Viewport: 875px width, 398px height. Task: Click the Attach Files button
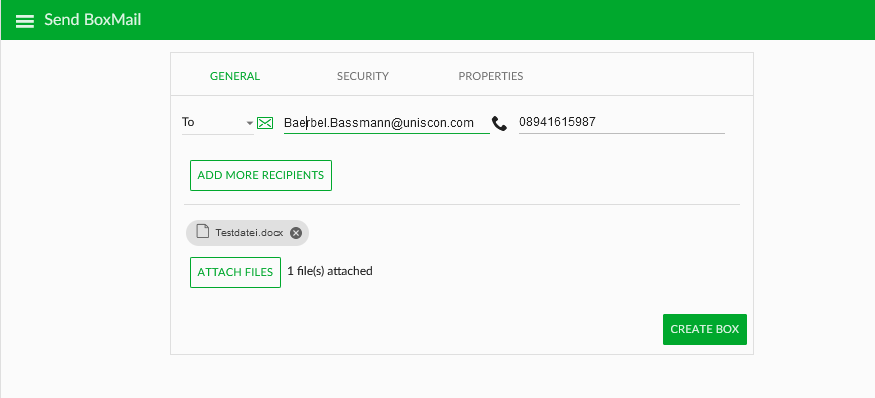(235, 272)
